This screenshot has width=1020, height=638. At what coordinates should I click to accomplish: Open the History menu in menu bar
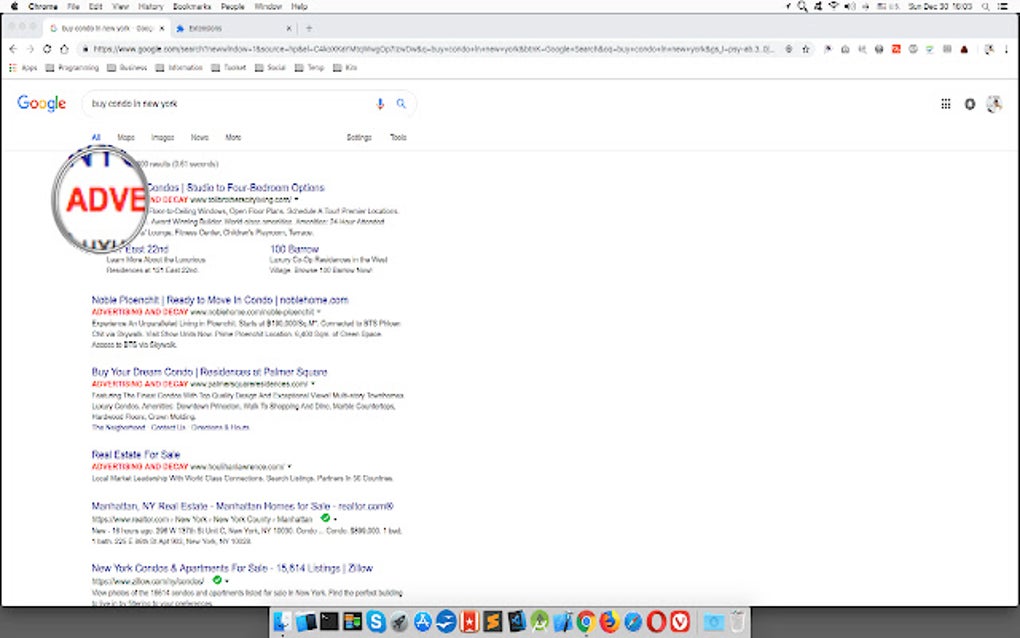151,7
